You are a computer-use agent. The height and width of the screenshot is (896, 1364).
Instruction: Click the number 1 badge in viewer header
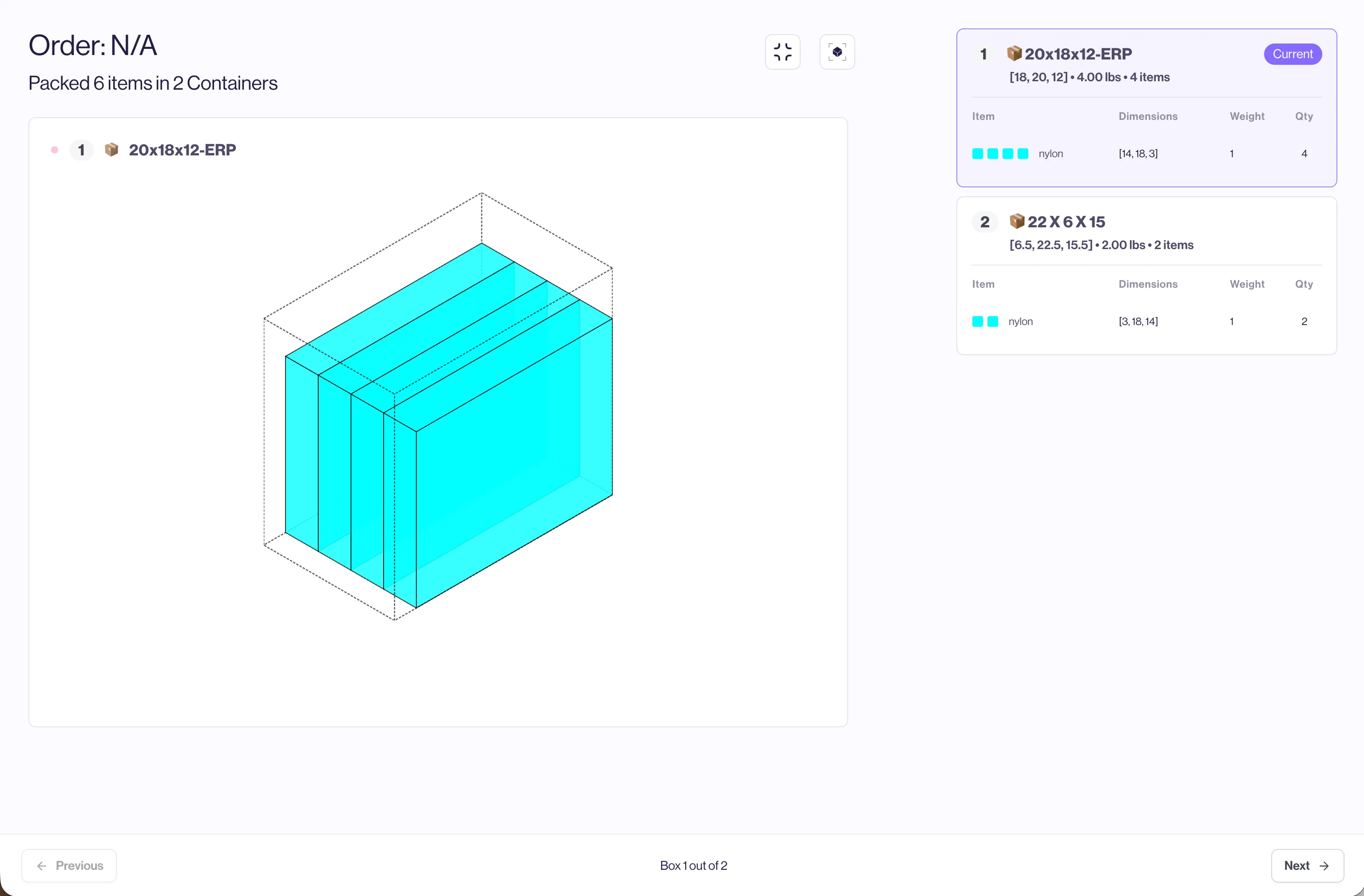(x=81, y=150)
